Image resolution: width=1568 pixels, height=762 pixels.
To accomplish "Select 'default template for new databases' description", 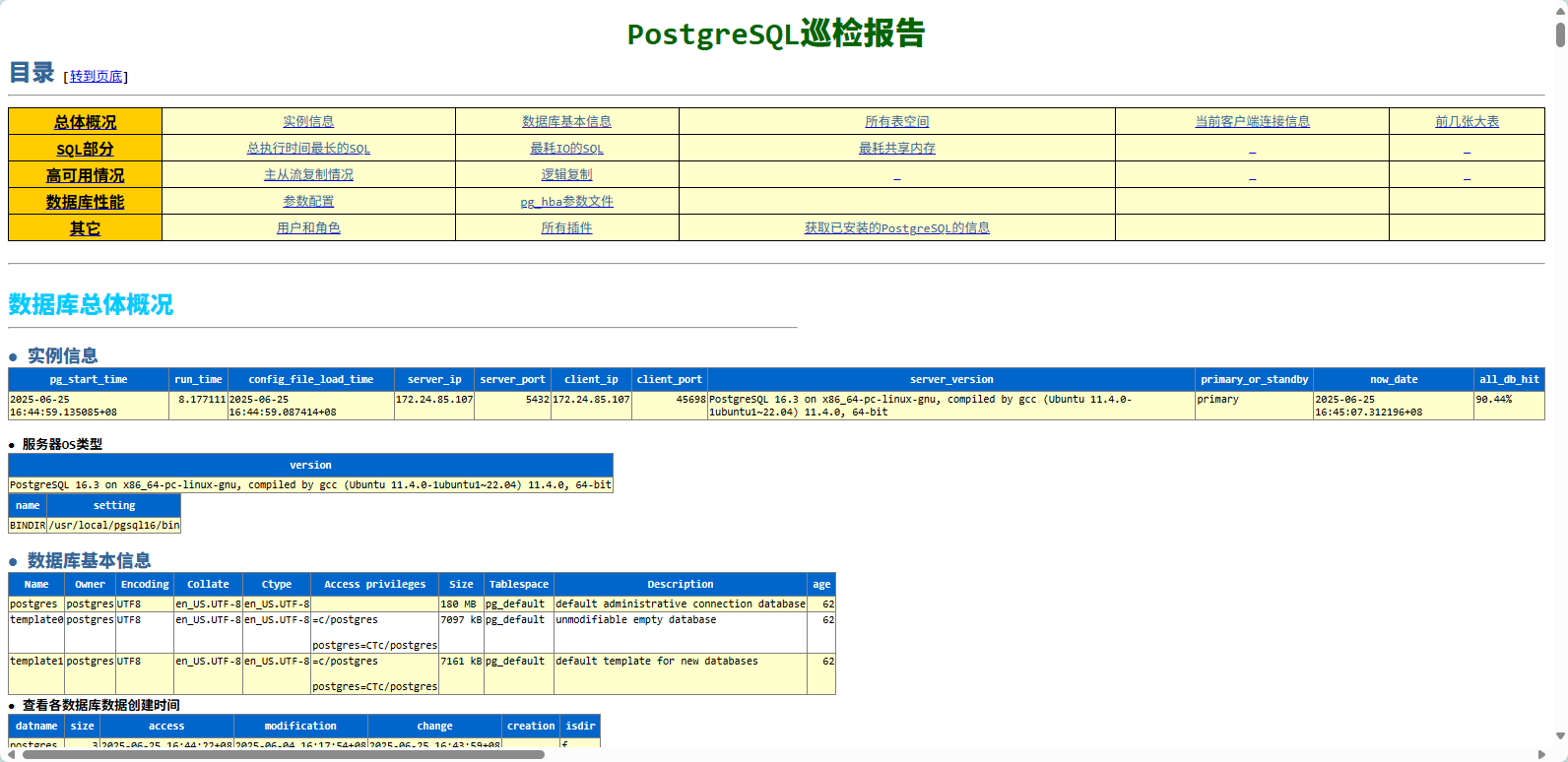I will 681,673.
